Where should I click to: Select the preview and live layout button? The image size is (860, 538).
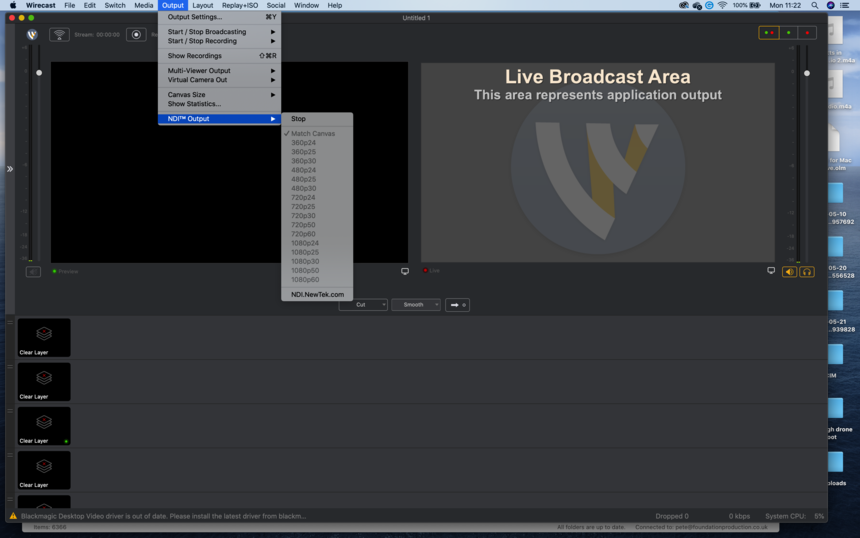[768, 33]
